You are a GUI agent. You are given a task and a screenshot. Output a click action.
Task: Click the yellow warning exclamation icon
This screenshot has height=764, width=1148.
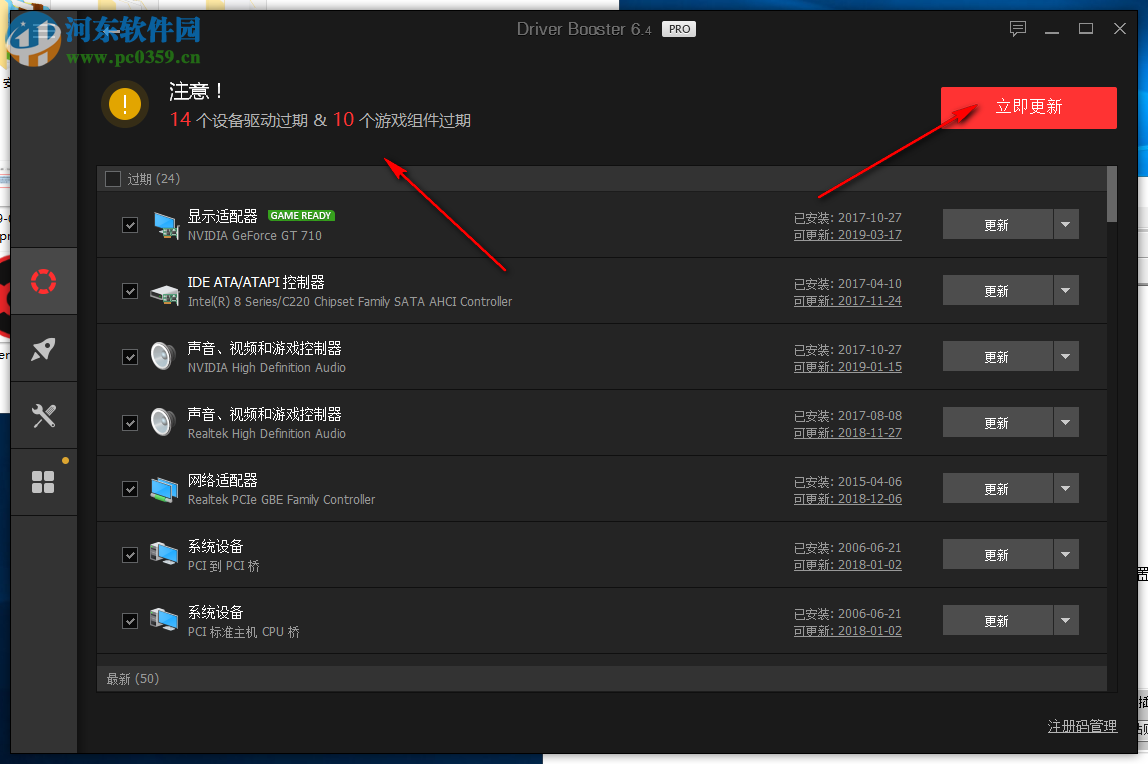tap(125, 104)
